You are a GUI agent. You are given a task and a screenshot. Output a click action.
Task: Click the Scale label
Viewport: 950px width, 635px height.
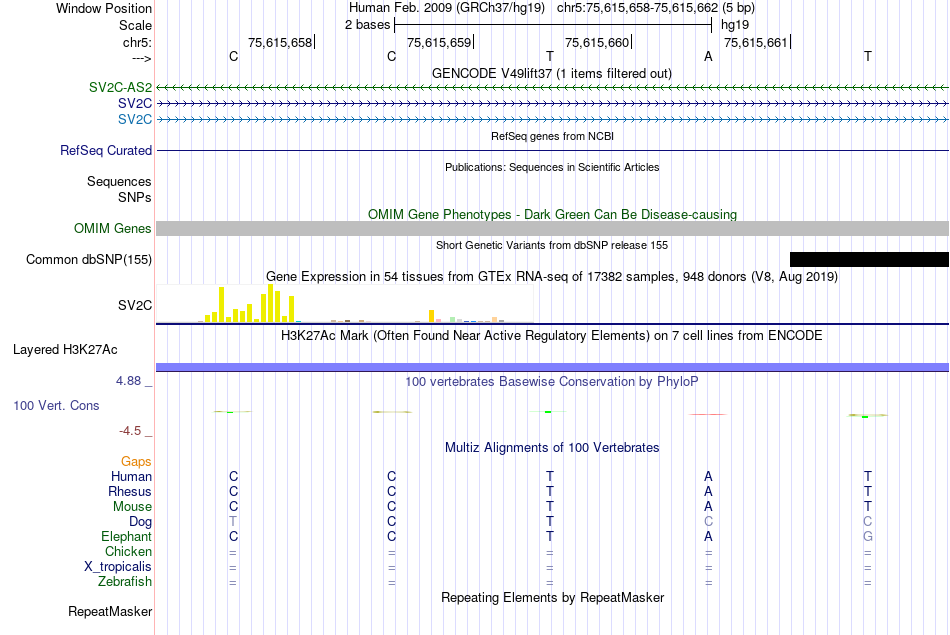click(135, 25)
